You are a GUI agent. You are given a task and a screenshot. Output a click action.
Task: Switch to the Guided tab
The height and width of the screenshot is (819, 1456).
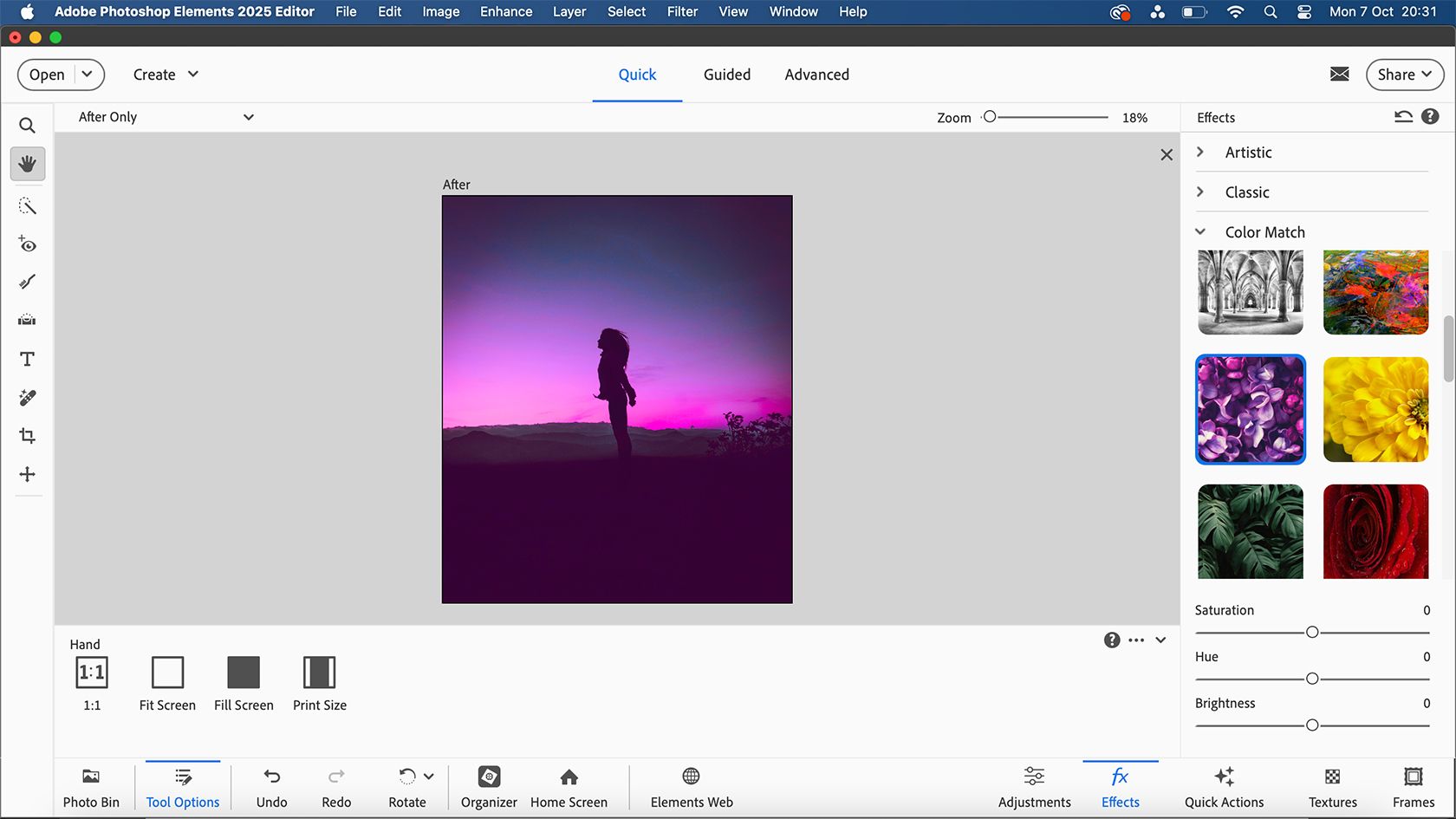point(726,75)
